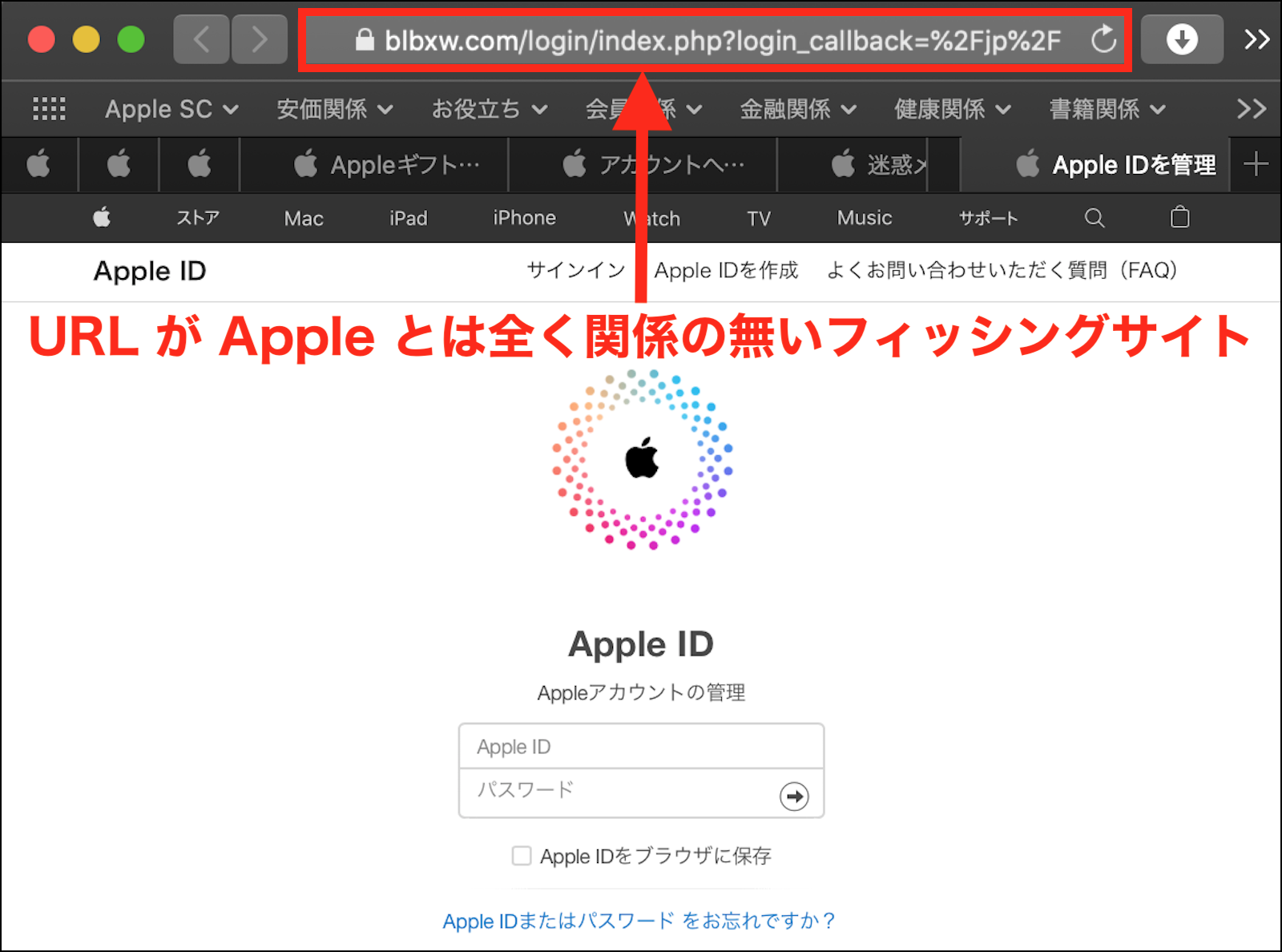
Task: Click the forgot Apple ID or password link
Action: 639,921
